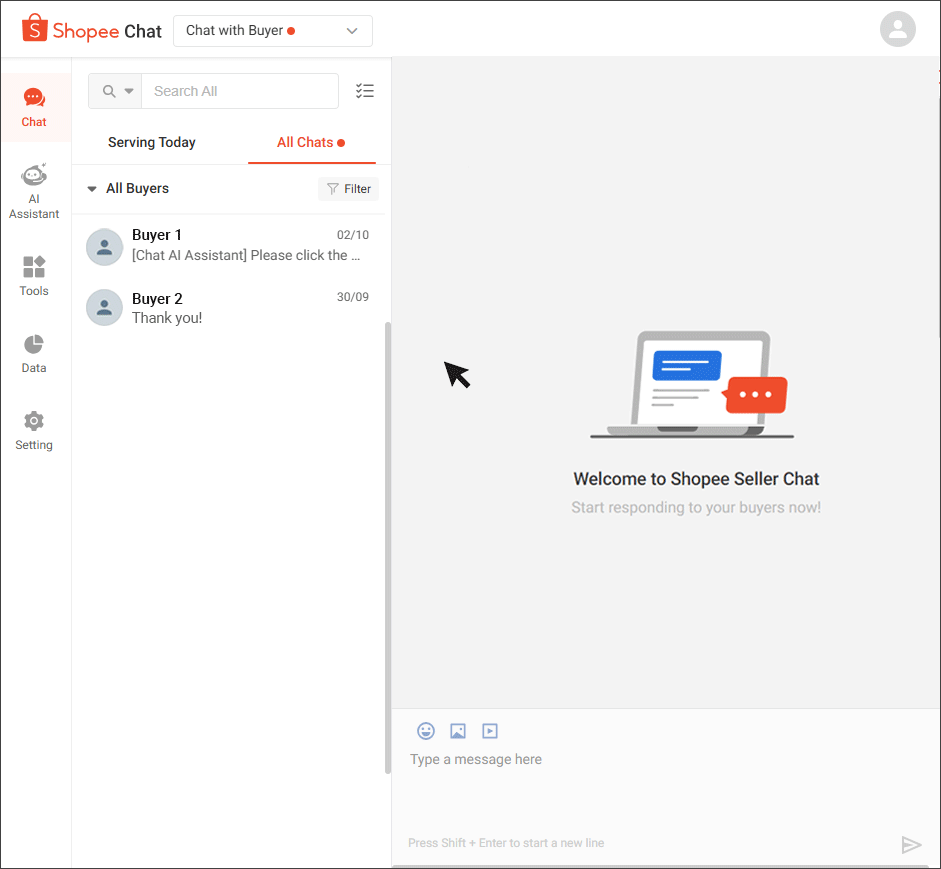Click the video attachment icon
This screenshot has height=869, width=941.
coord(490,731)
